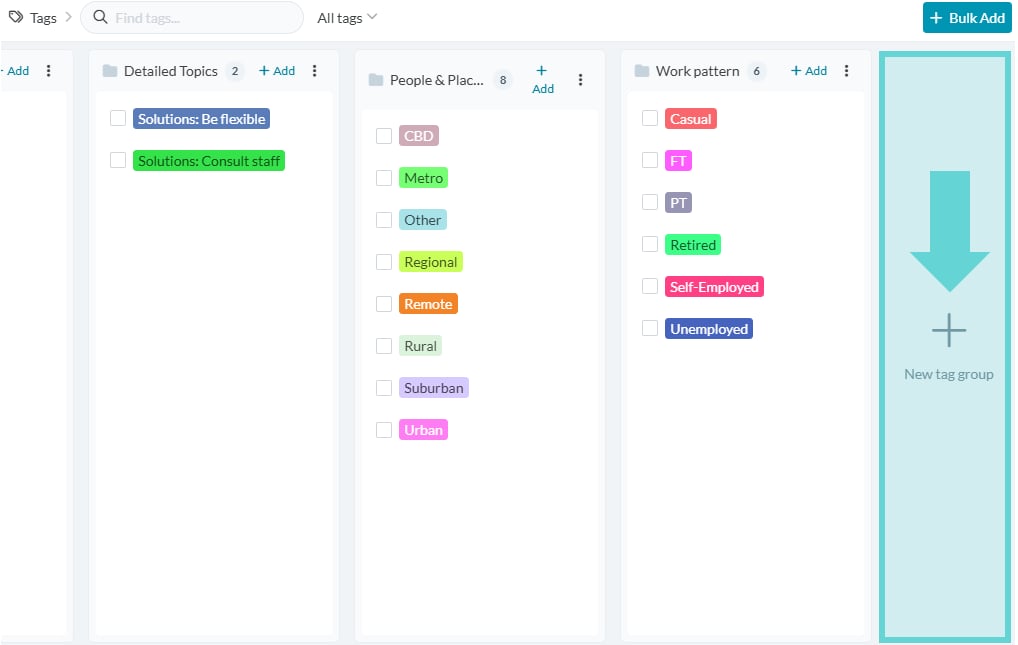Click Add in the leftmost partially visible group

[x=16, y=71]
